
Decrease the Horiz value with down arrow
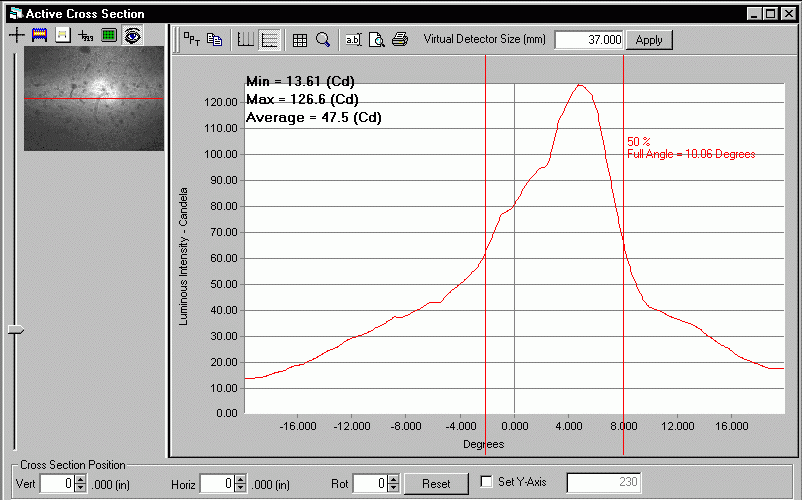click(240, 488)
